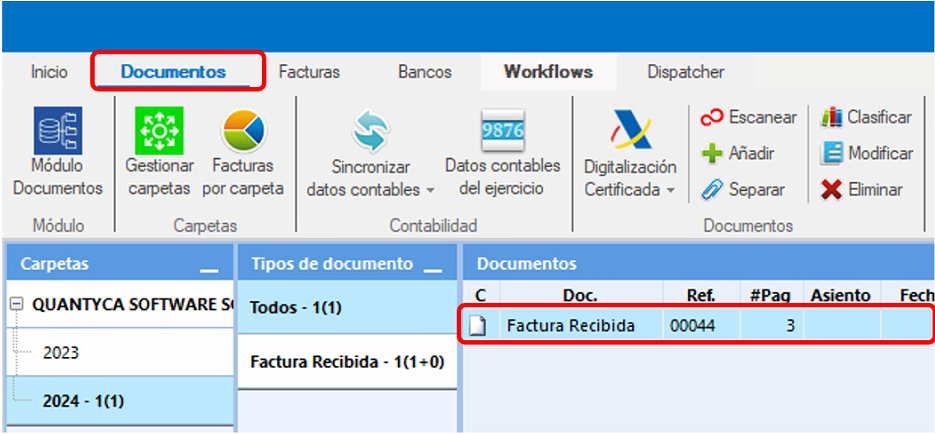Click the Eliminar button label
The width and height of the screenshot is (935, 435).
(875, 190)
